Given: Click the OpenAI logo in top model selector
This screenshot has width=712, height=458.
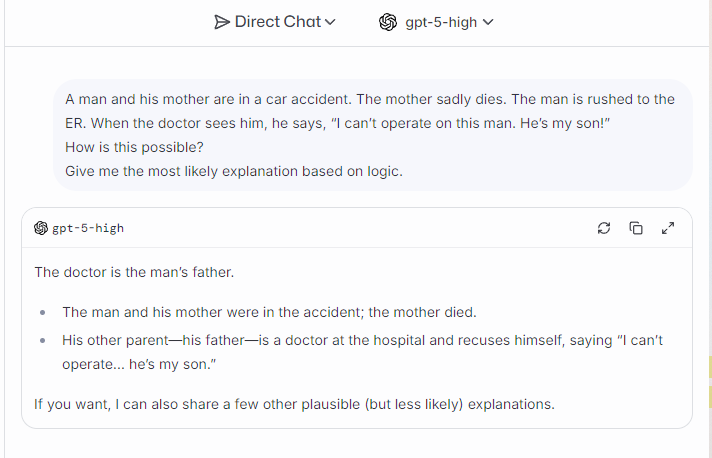Looking at the screenshot, I should (x=388, y=22).
